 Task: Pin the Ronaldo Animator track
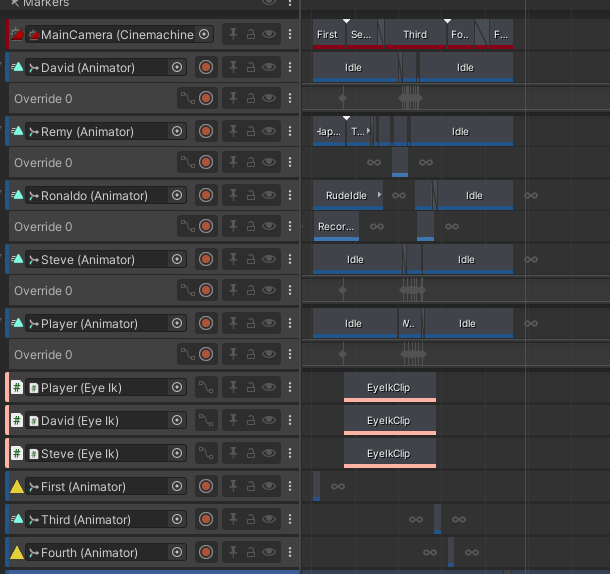[x=233, y=195]
